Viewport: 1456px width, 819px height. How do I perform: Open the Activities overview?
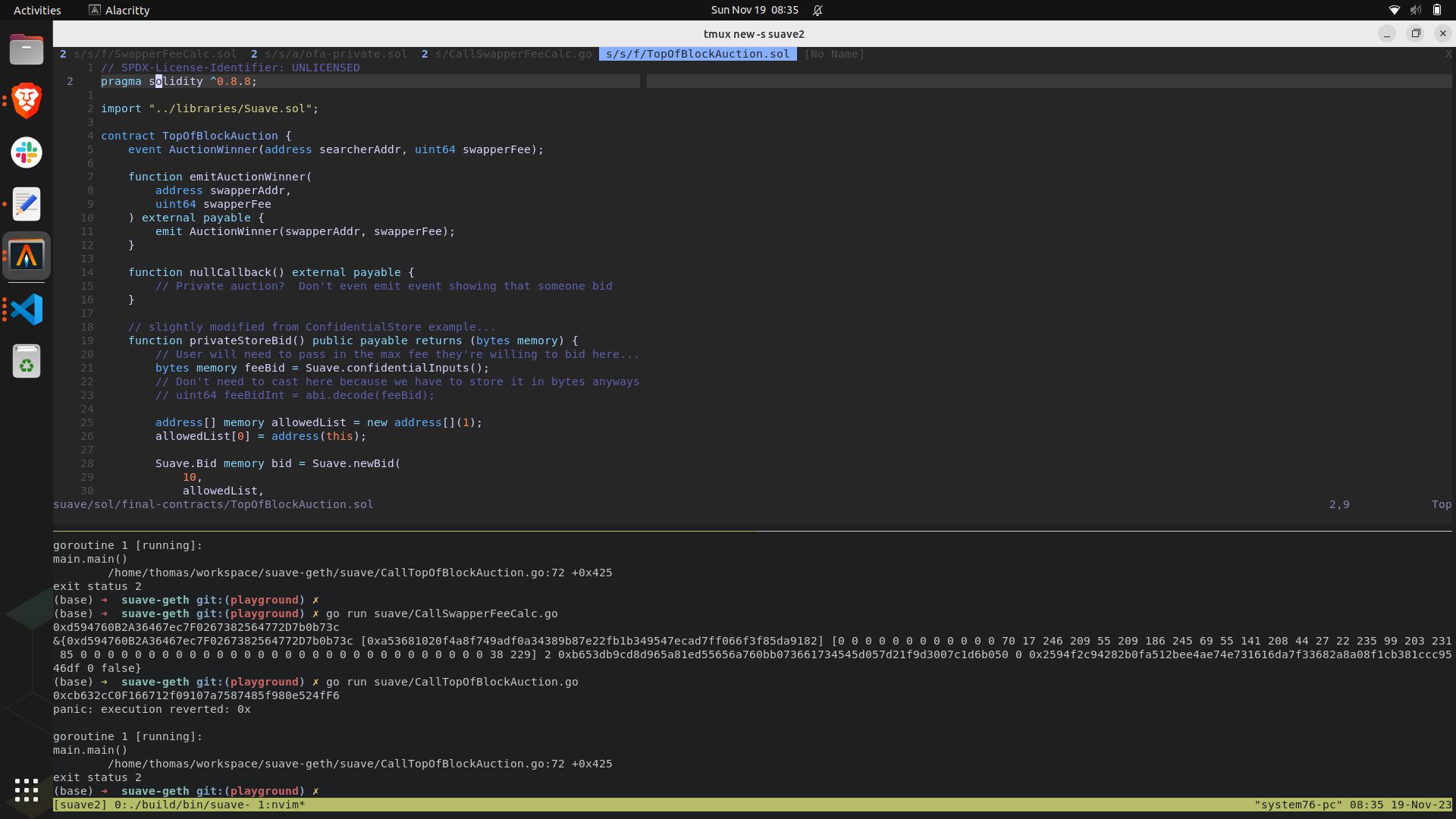[x=37, y=10]
